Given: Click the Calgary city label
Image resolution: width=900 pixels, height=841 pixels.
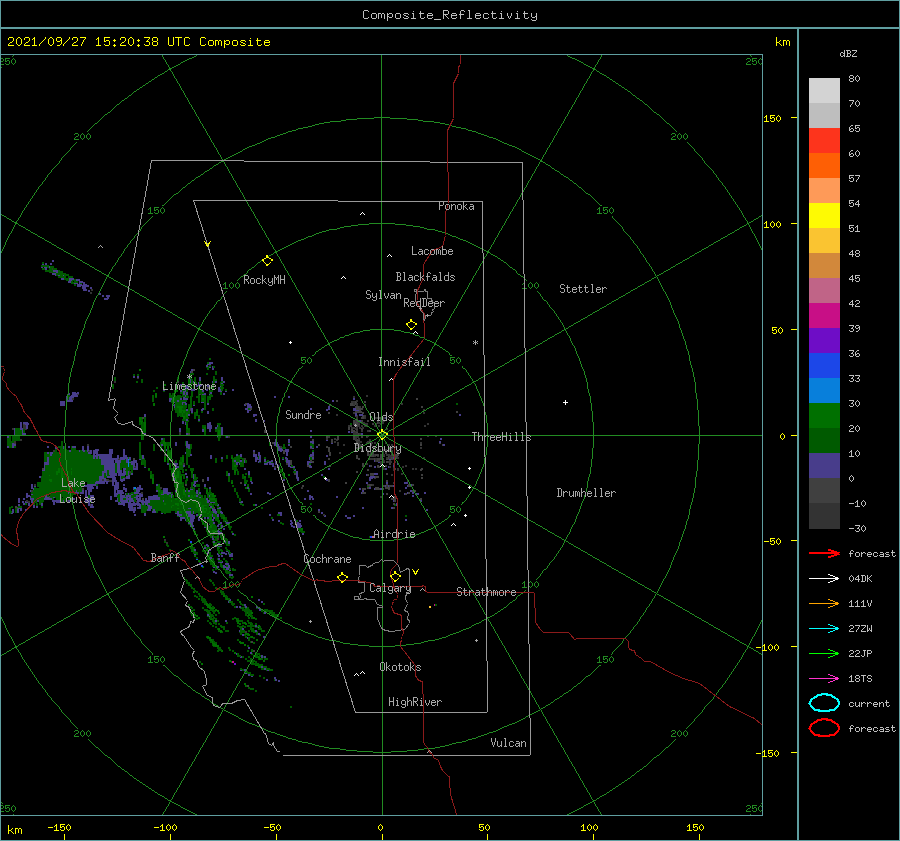Looking at the screenshot, I should click(x=390, y=588).
